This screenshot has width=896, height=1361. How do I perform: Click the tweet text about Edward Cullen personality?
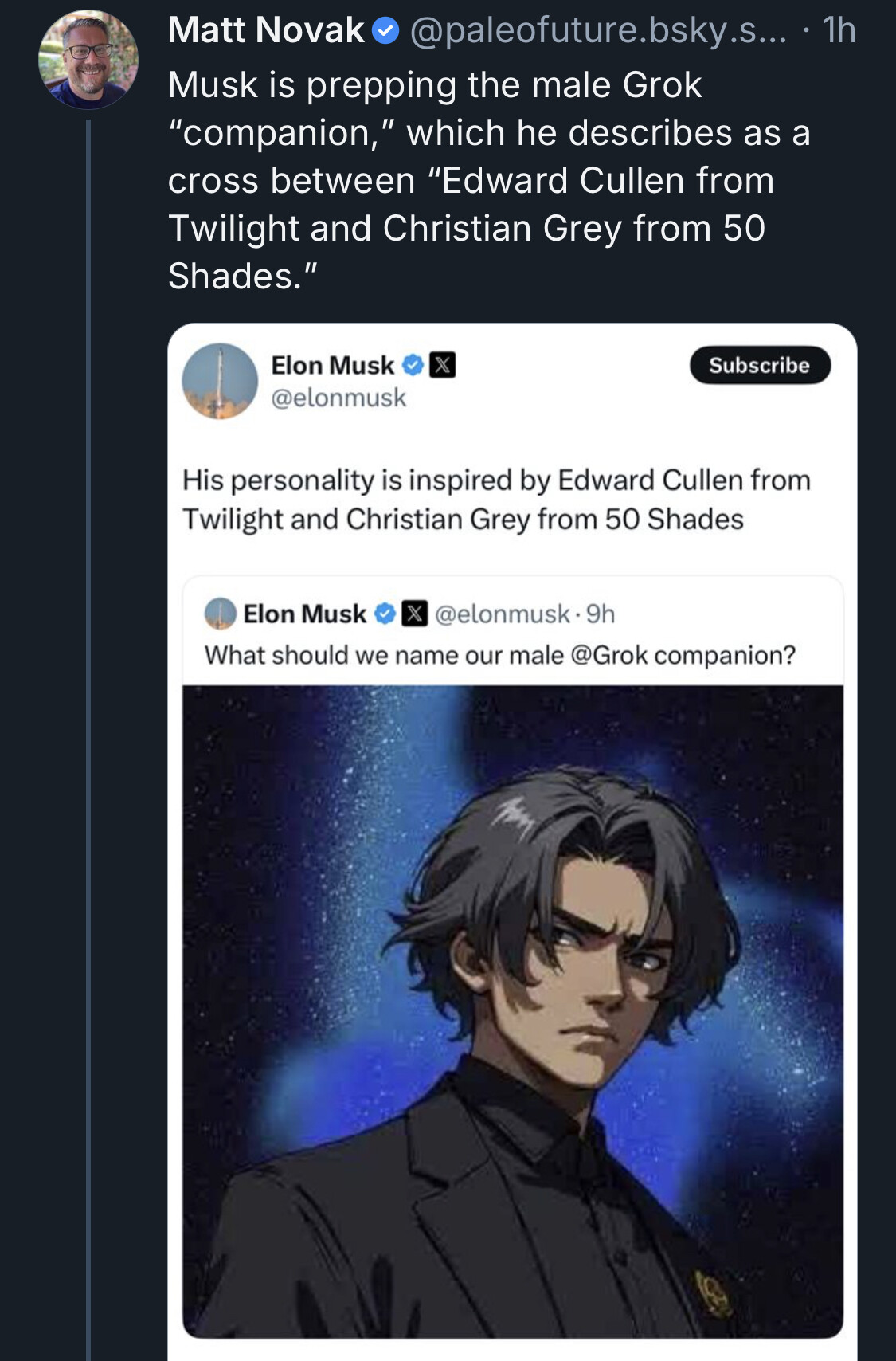click(495, 499)
